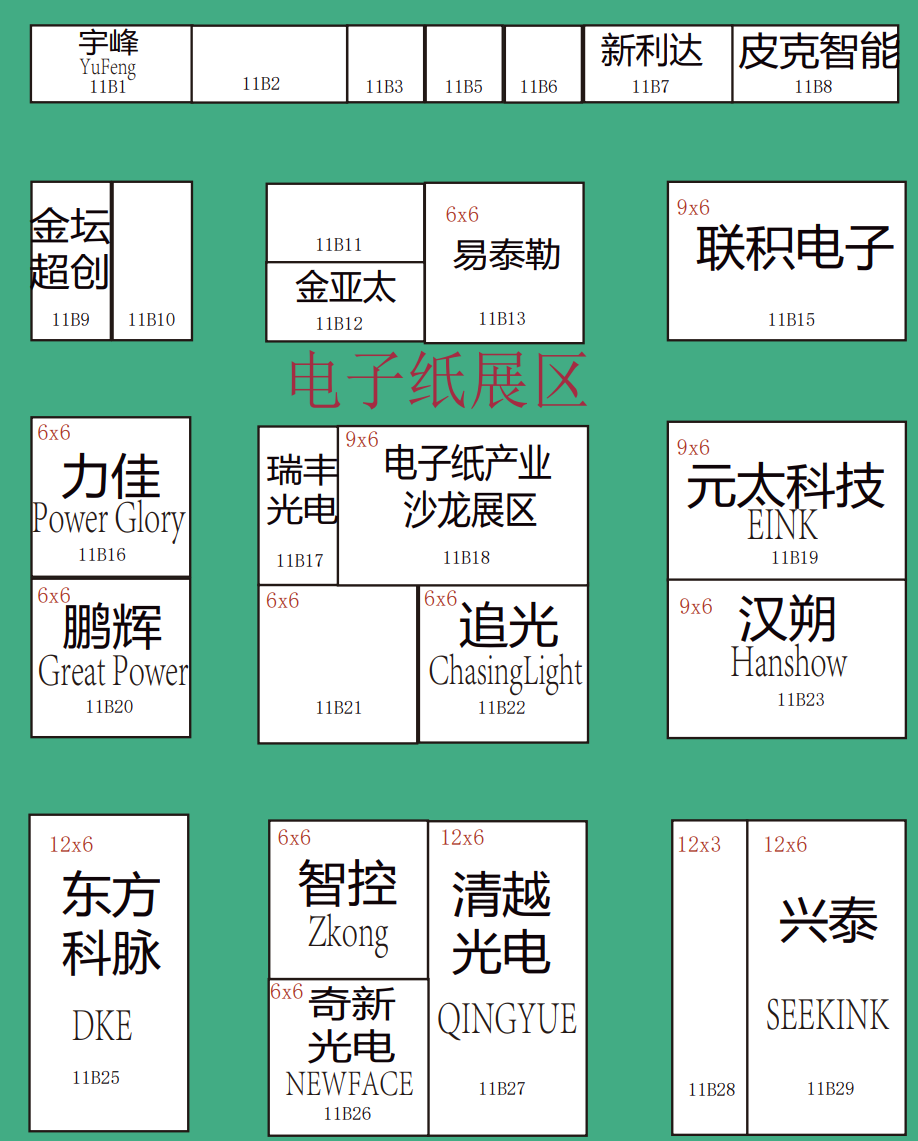The image size is (918, 1141).
Task: Click the 电子纸展区 zone title
Action: tap(439, 381)
